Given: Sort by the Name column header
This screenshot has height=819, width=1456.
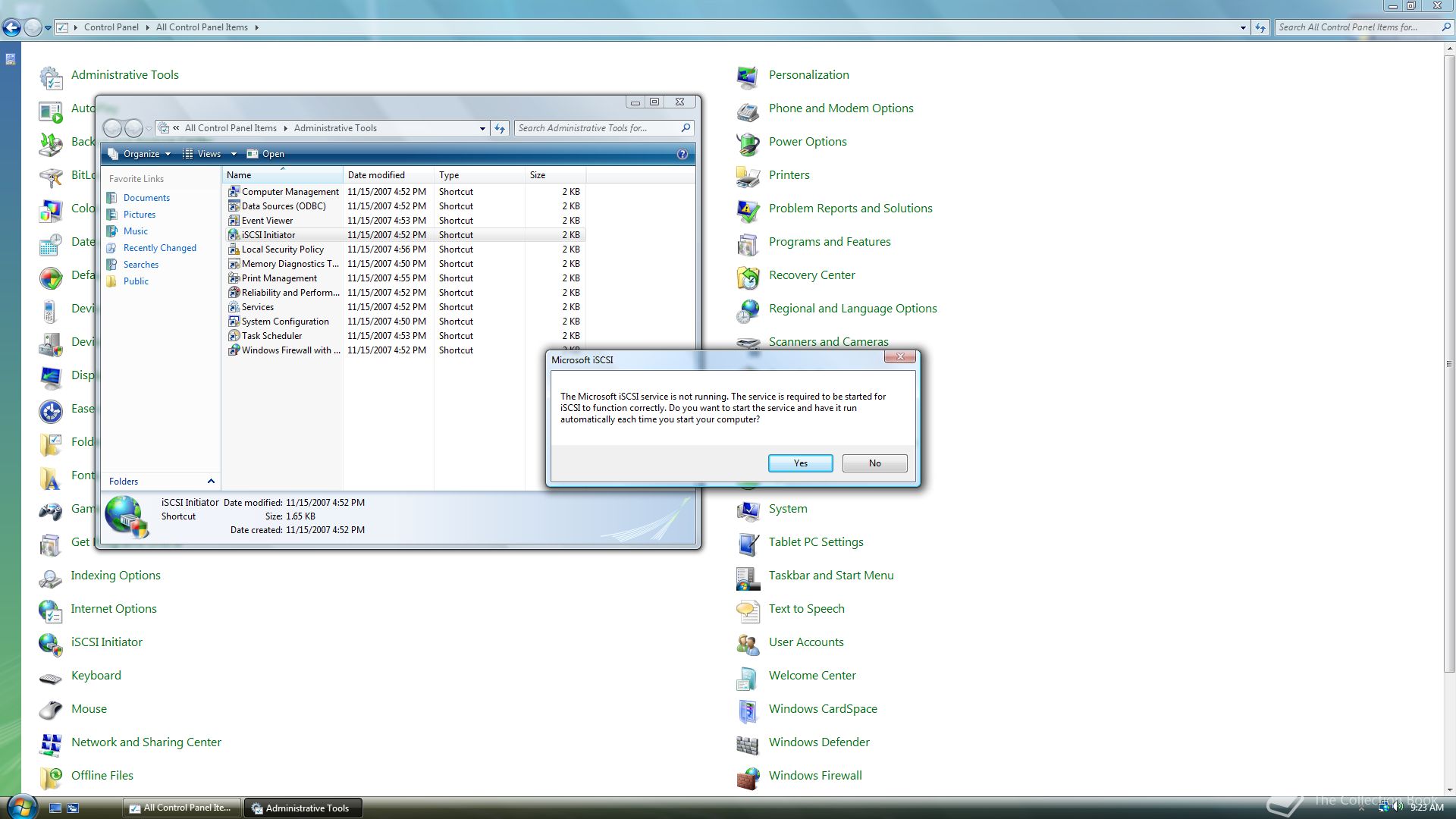Looking at the screenshot, I should point(282,175).
